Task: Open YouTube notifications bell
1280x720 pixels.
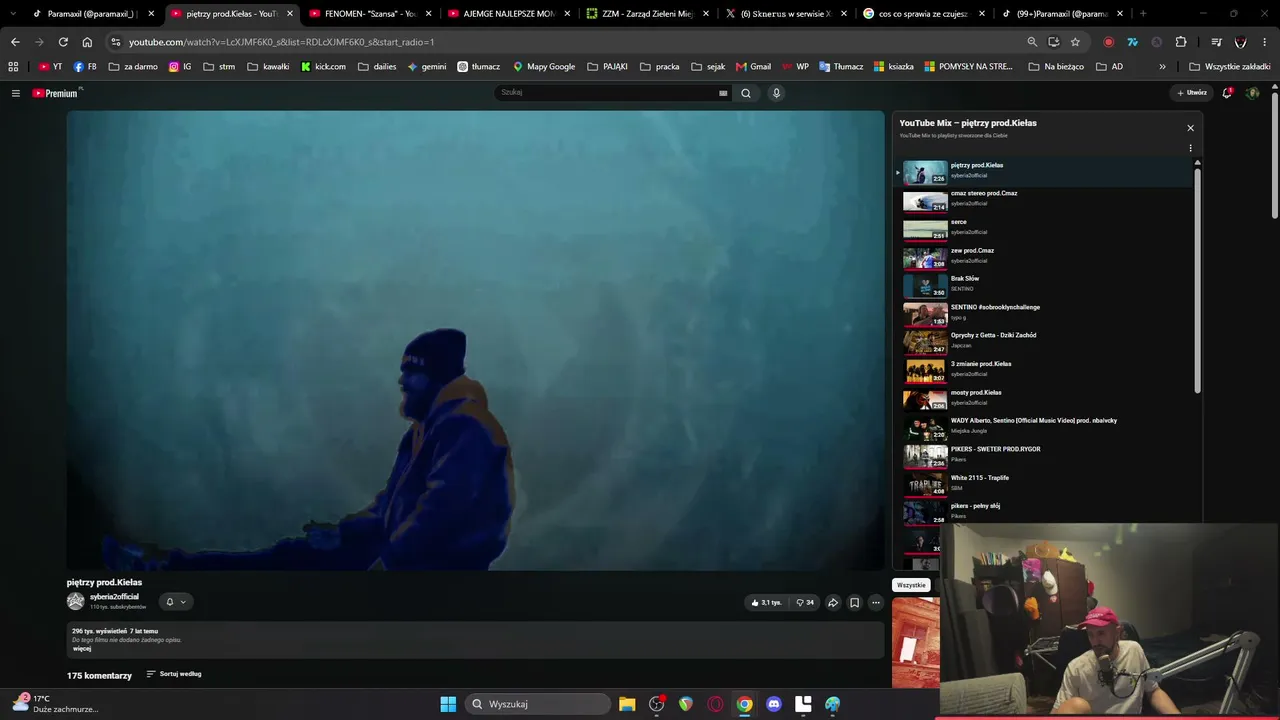Action: (1227, 93)
